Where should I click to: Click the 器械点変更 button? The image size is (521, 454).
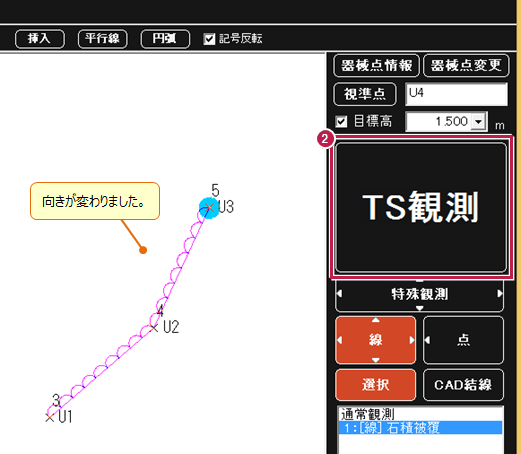click(466, 65)
